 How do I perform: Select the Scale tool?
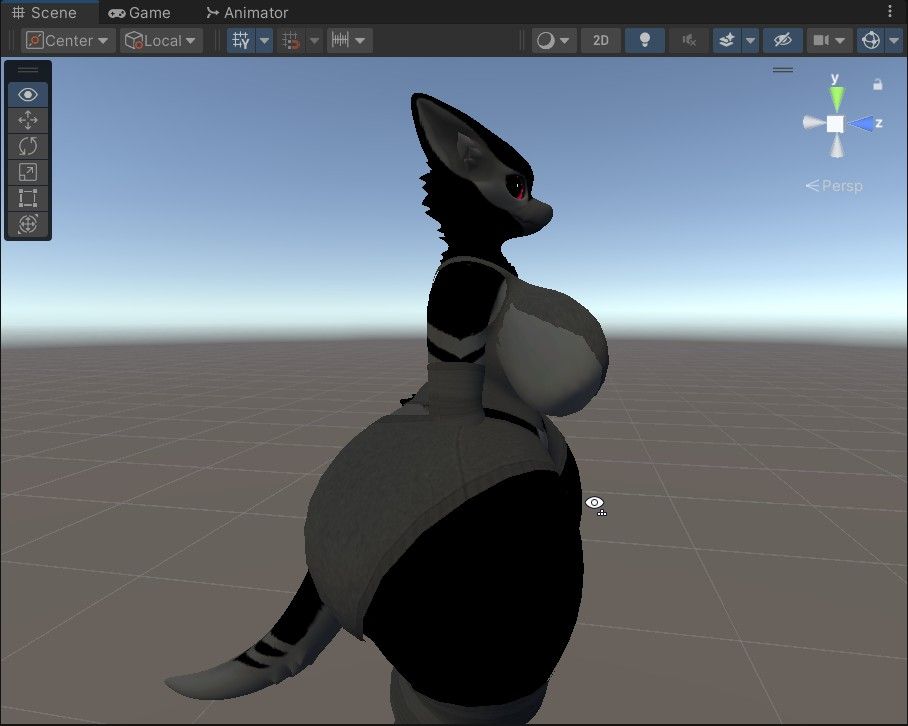click(28, 172)
